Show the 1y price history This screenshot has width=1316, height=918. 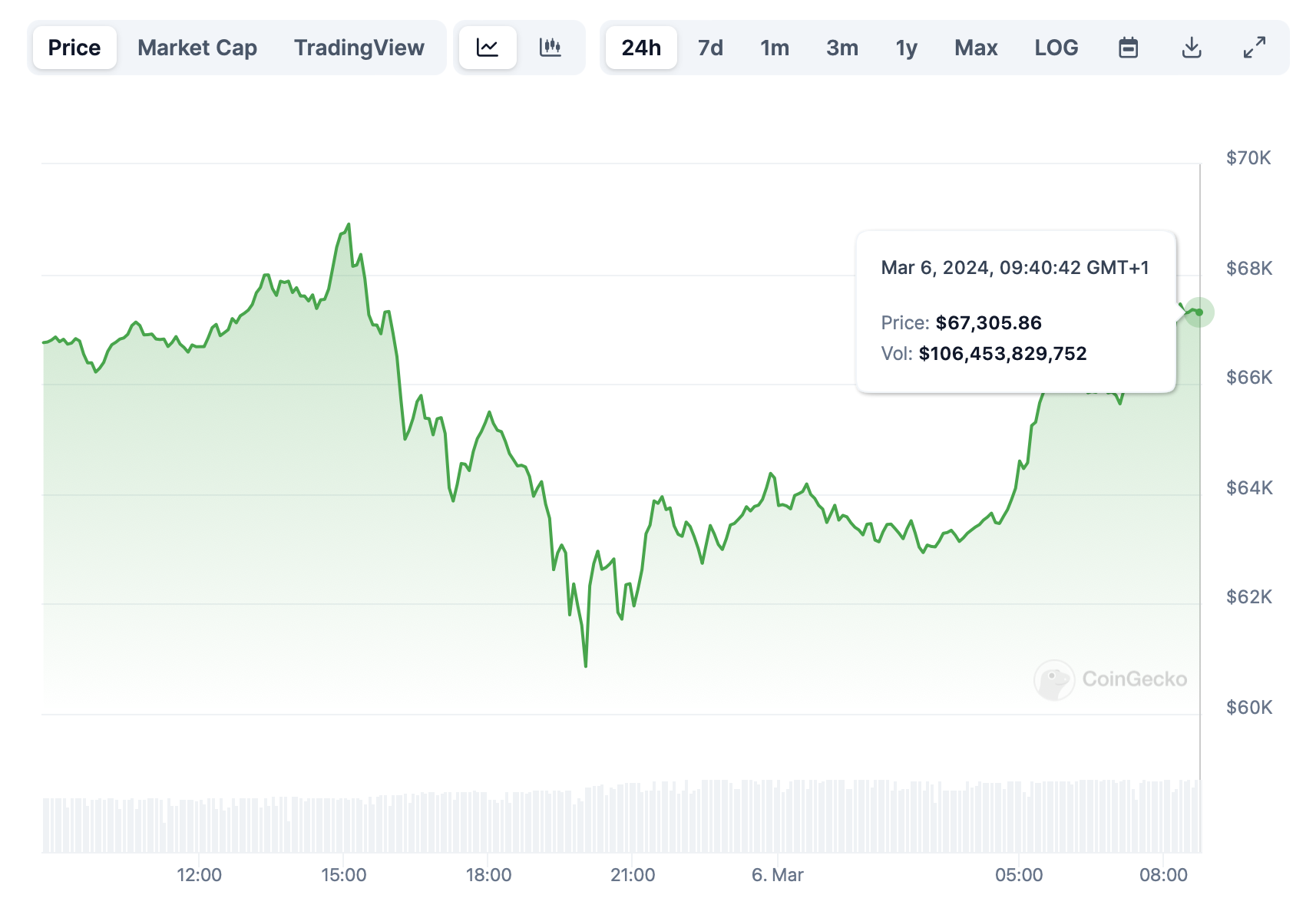pyautogui.click(x=907, y=48)
